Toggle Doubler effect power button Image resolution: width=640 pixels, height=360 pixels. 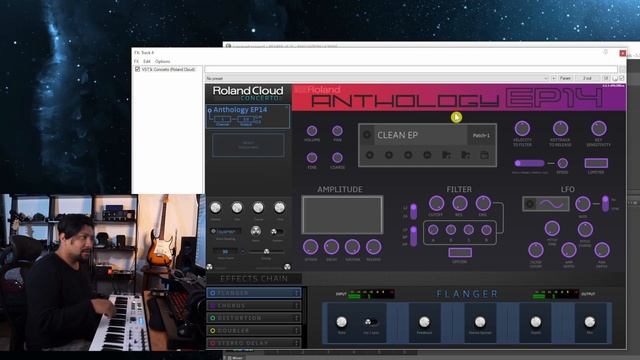[x=212, y=330]
